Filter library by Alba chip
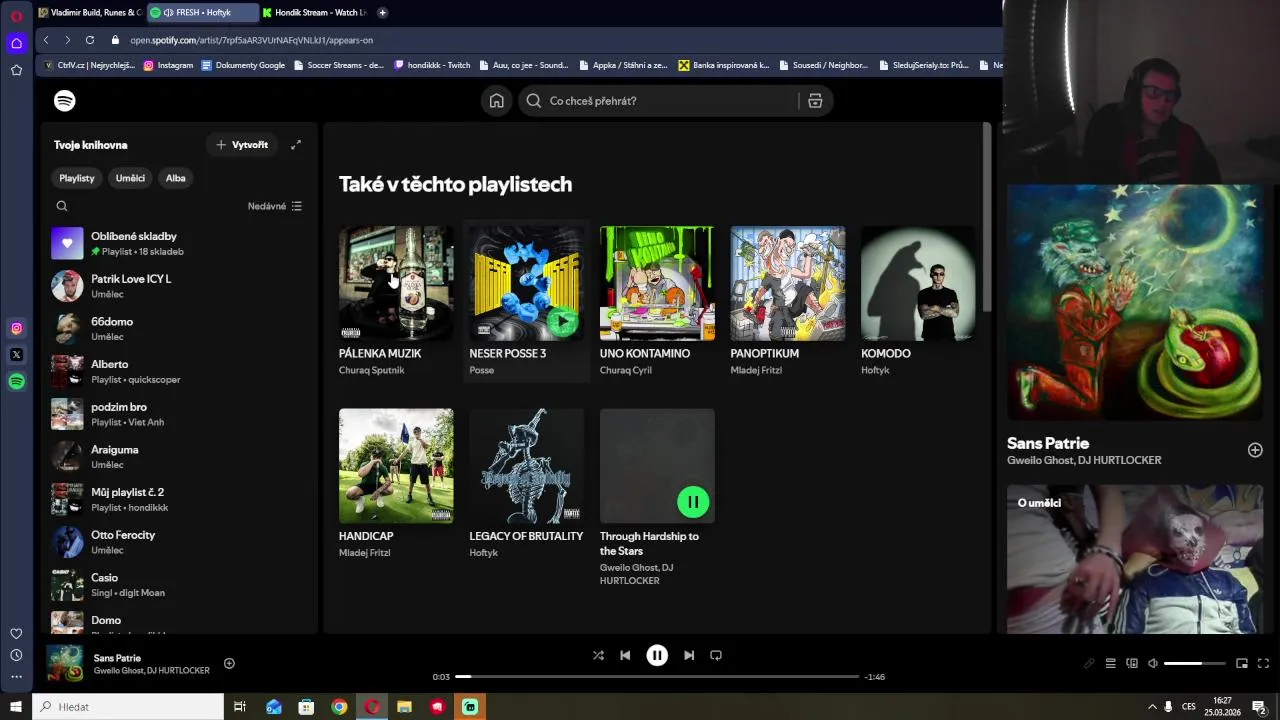This screenshot has width=1280, height=720. pos(176,178)
